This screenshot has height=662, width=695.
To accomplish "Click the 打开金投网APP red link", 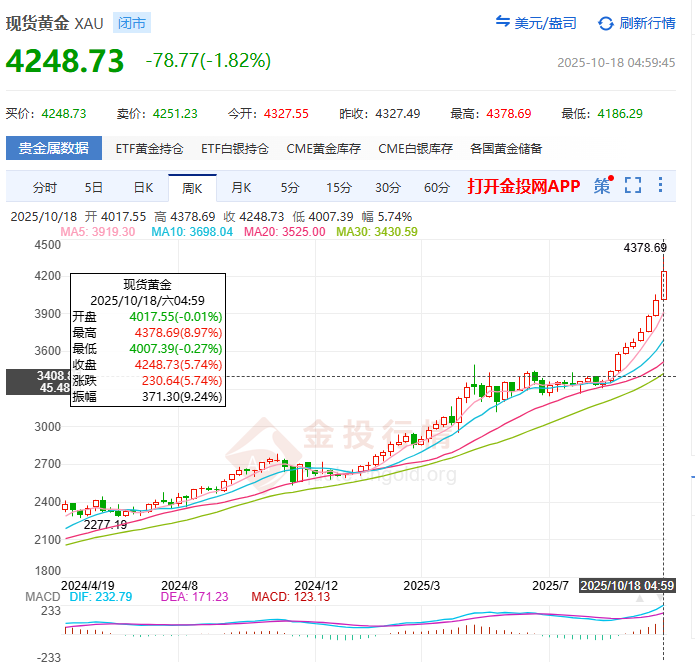I will (524, 186).
